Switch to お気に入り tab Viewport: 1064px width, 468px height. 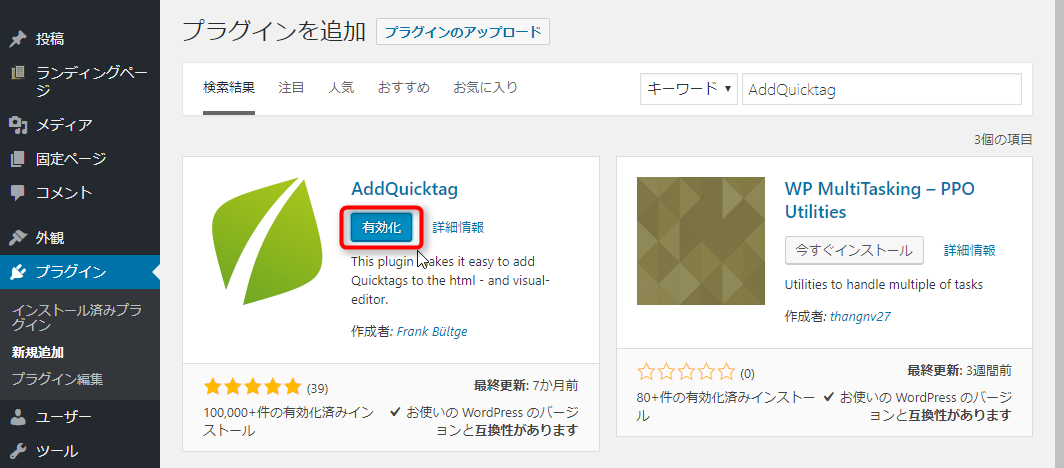pos(485,87)
